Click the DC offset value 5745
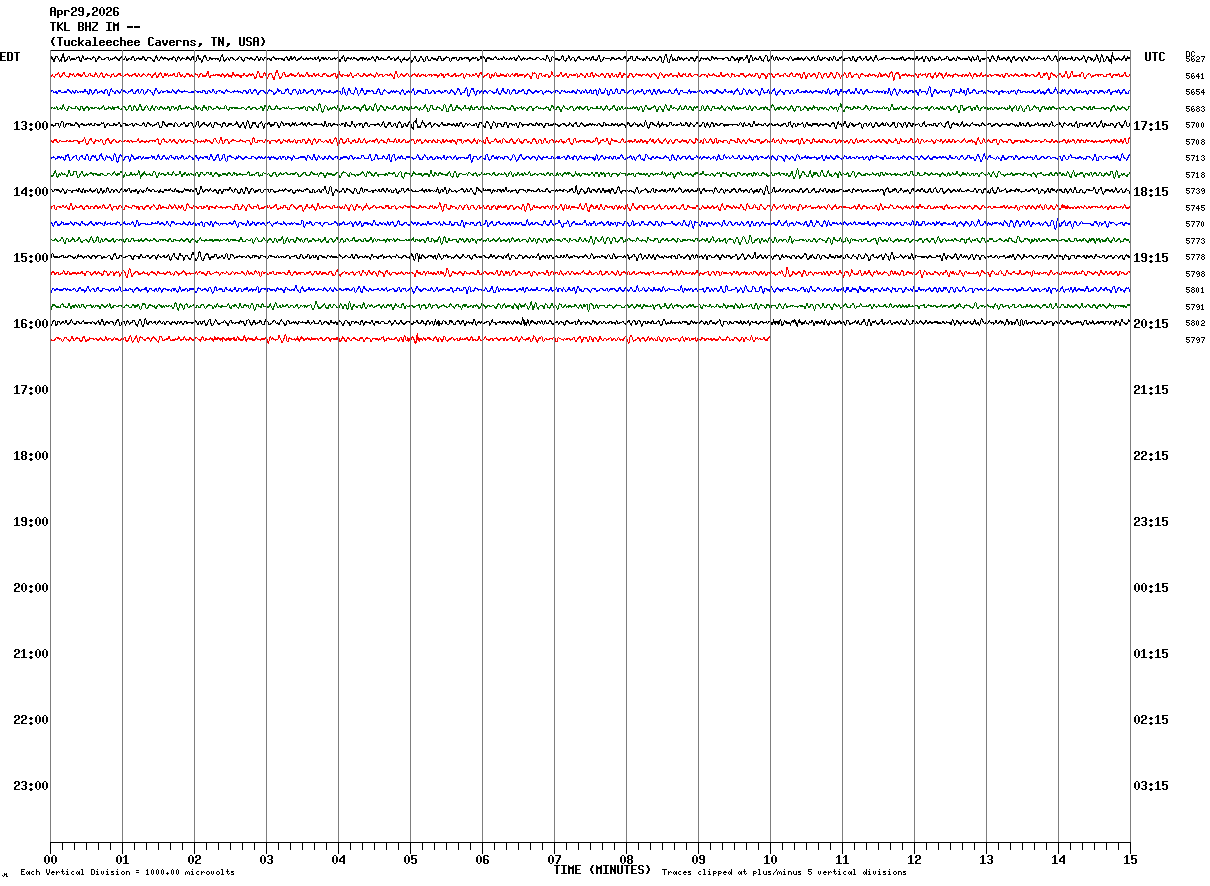Viewport: 1210px width, 886px height. point(1195,208)
